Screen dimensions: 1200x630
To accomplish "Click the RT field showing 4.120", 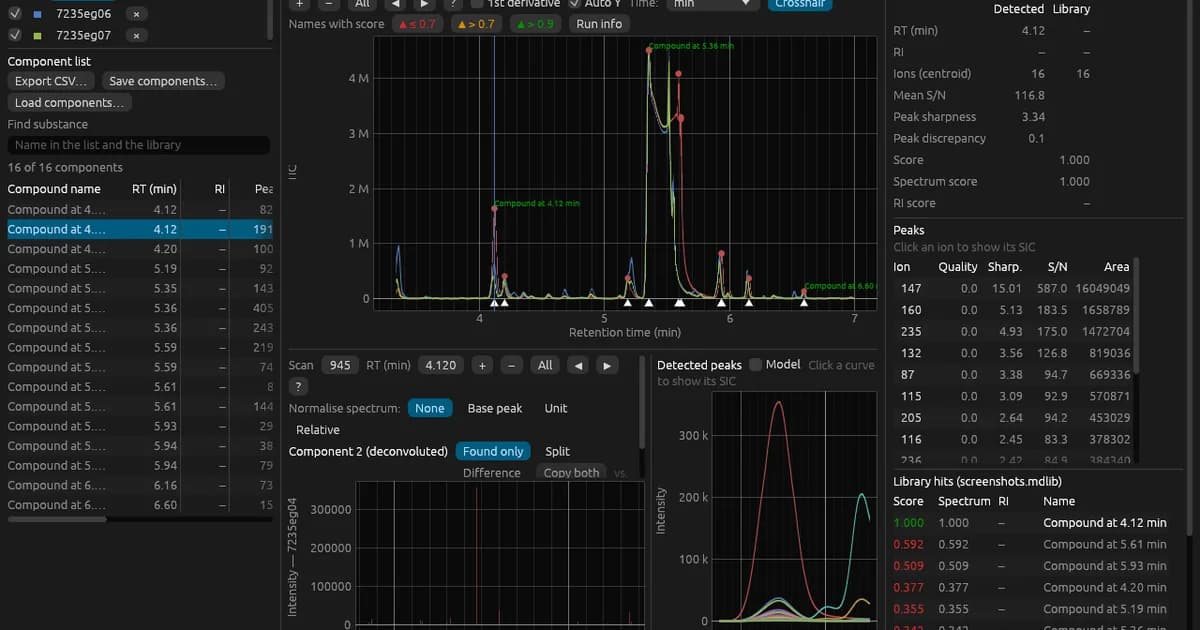I will 441,365.
